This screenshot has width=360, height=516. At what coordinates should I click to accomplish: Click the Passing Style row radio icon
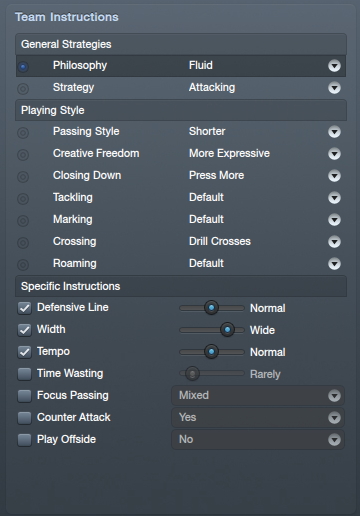point(23,132)
